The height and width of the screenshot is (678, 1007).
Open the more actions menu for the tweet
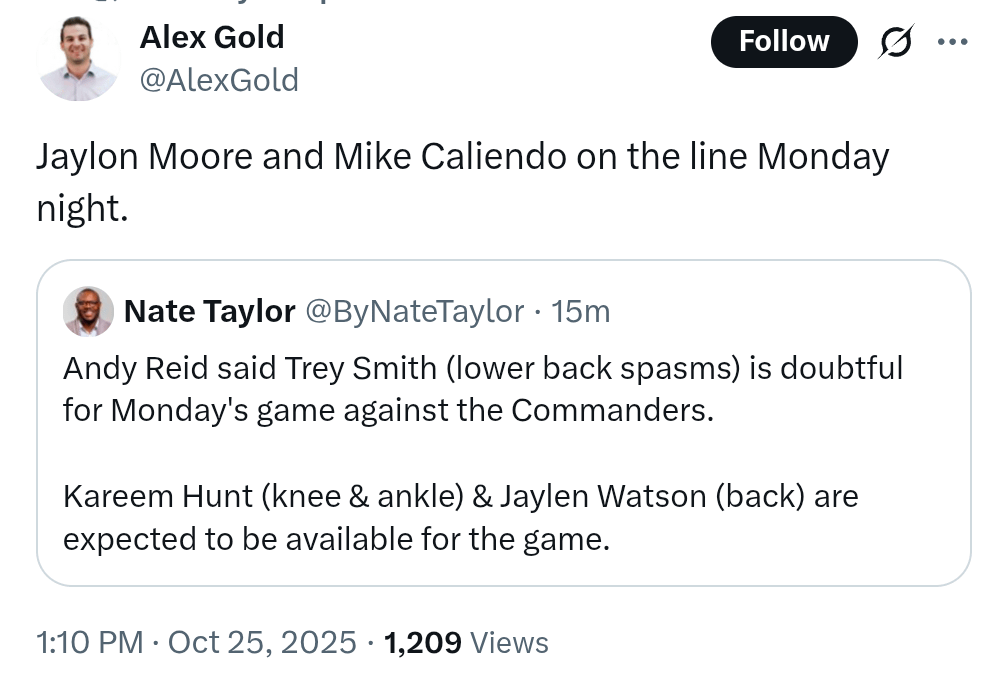coord(952,41)
